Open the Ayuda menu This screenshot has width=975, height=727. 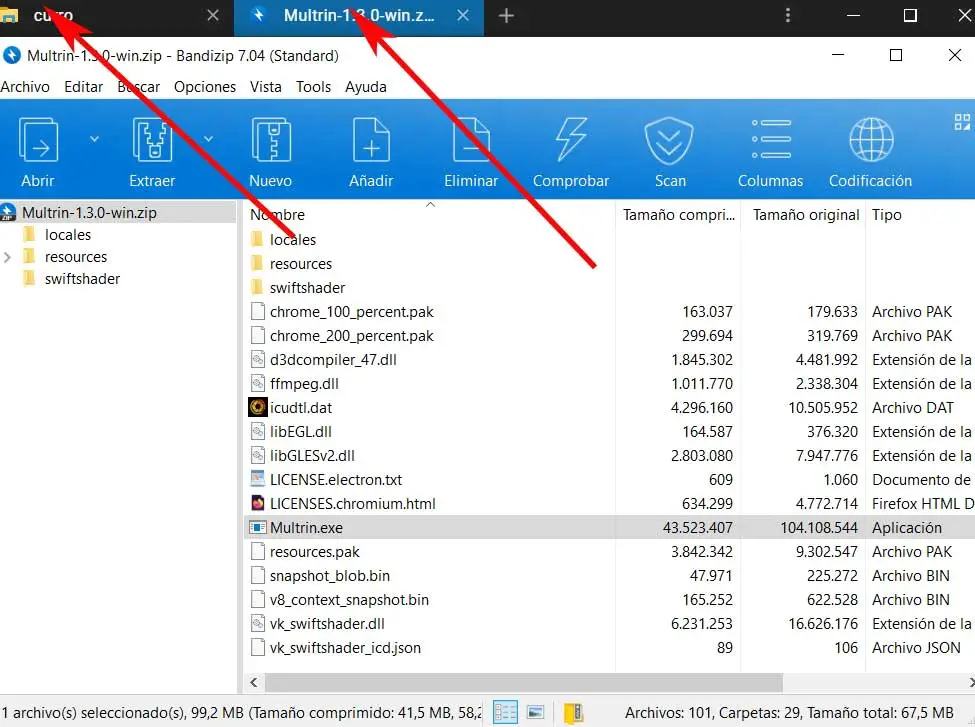pos(366,86)
